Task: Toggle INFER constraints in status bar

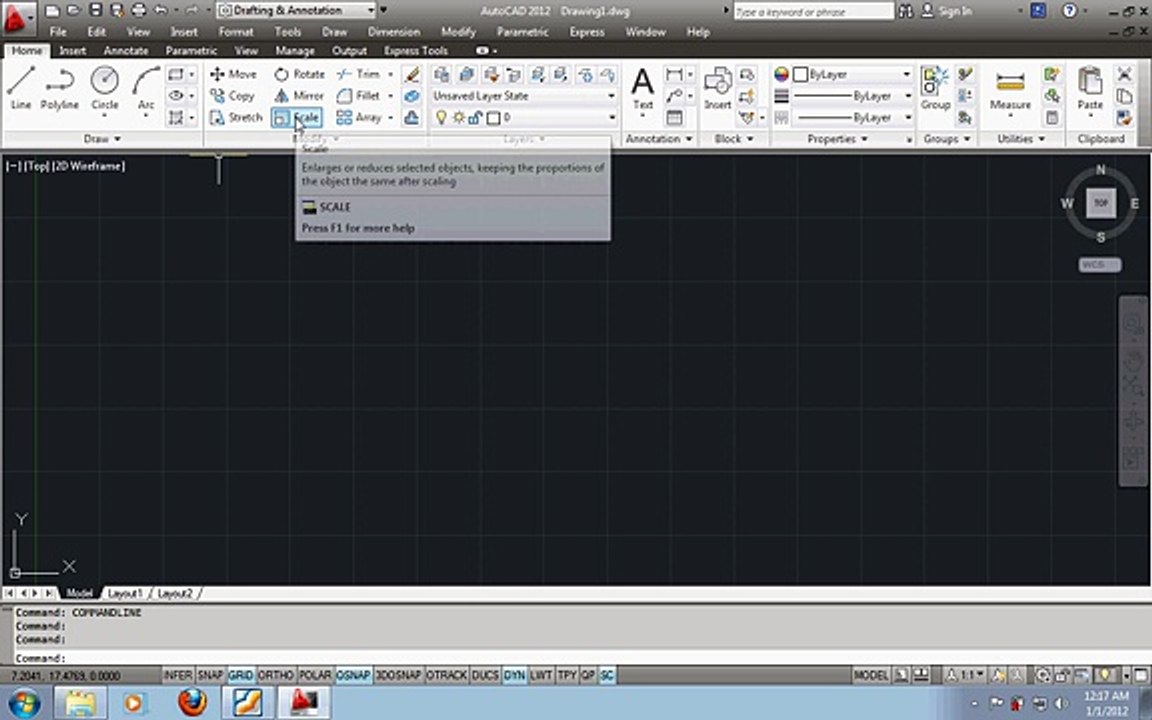Action: [178, 675]
